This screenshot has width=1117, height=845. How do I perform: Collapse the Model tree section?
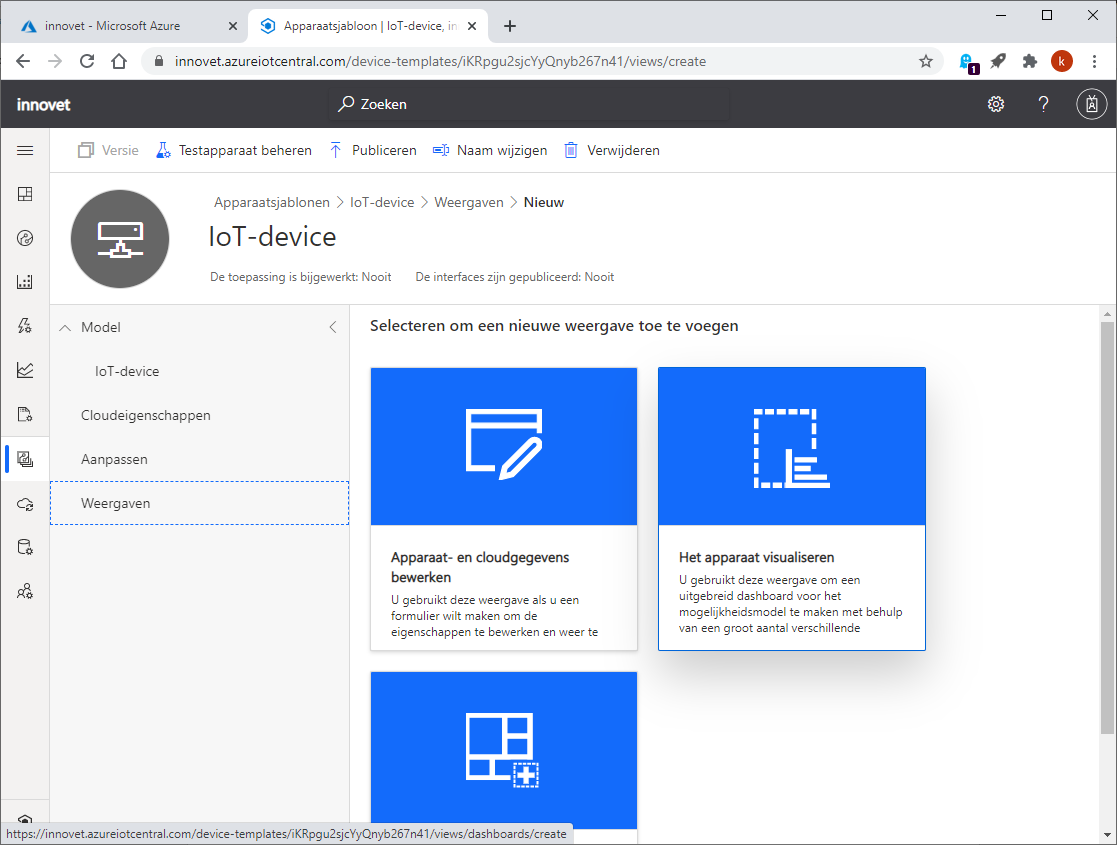(65, 327)
